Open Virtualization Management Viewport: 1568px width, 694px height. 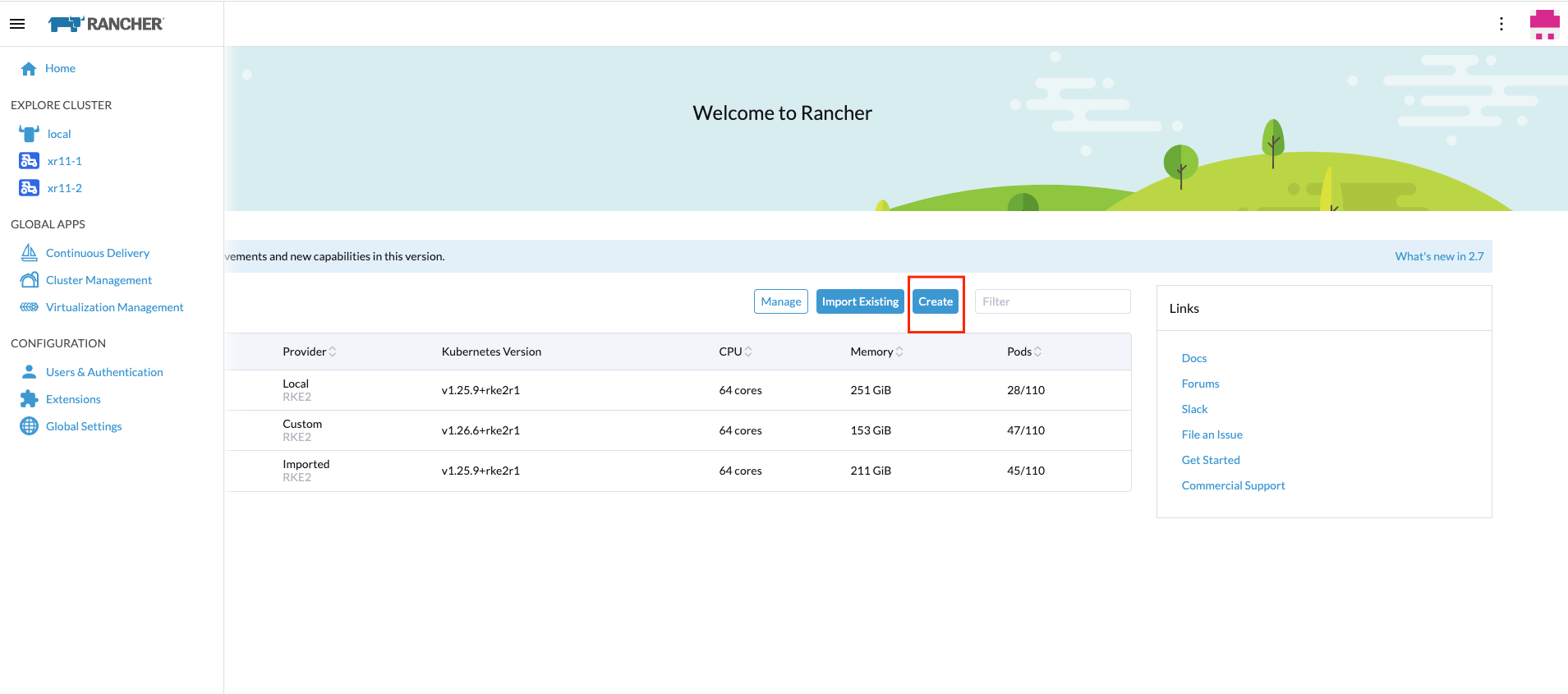(114, 307)
